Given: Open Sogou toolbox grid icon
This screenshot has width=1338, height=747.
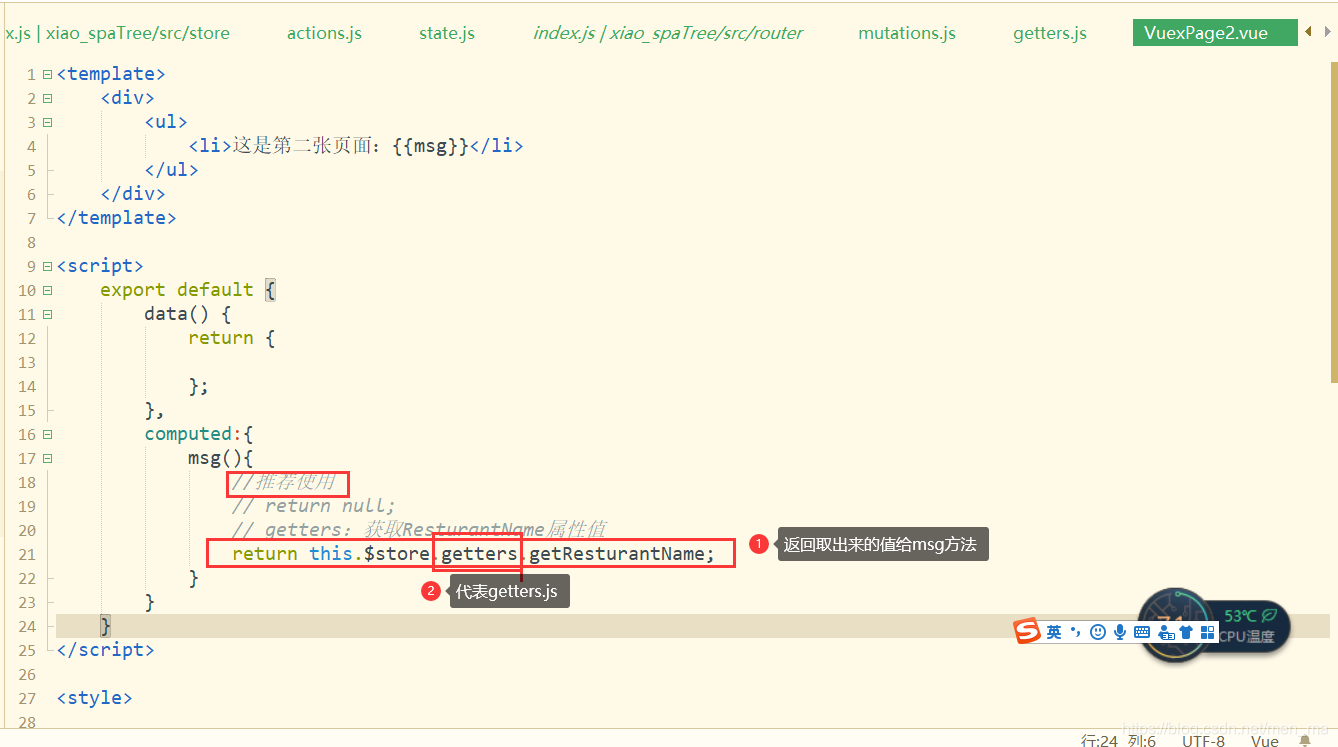Looking at the screenshot, I should point(1207,632).
